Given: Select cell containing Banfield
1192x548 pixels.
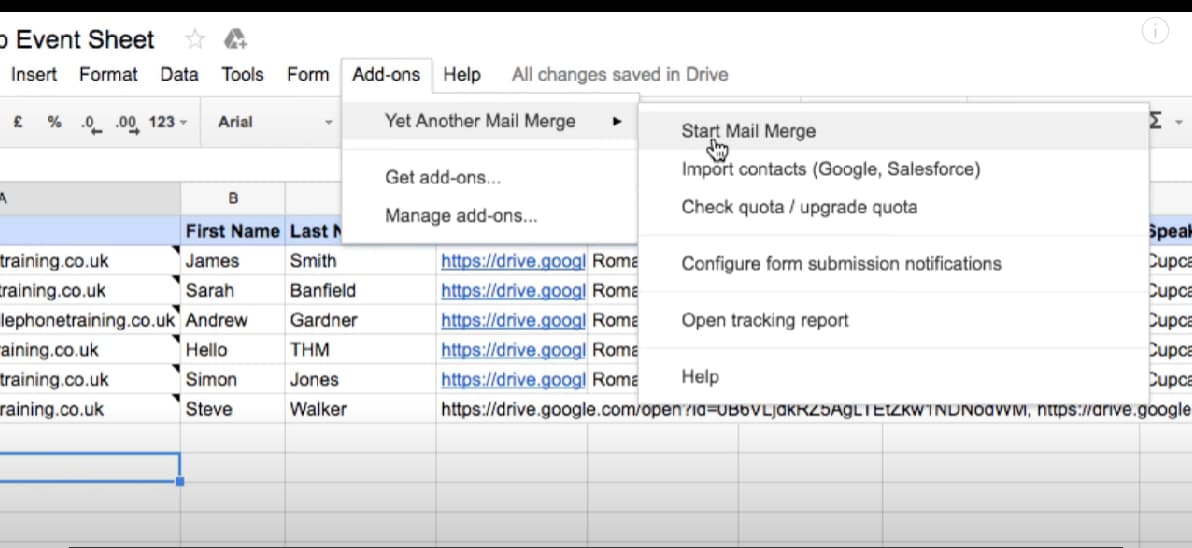Looking at the screenshot, I should point(360,290).
